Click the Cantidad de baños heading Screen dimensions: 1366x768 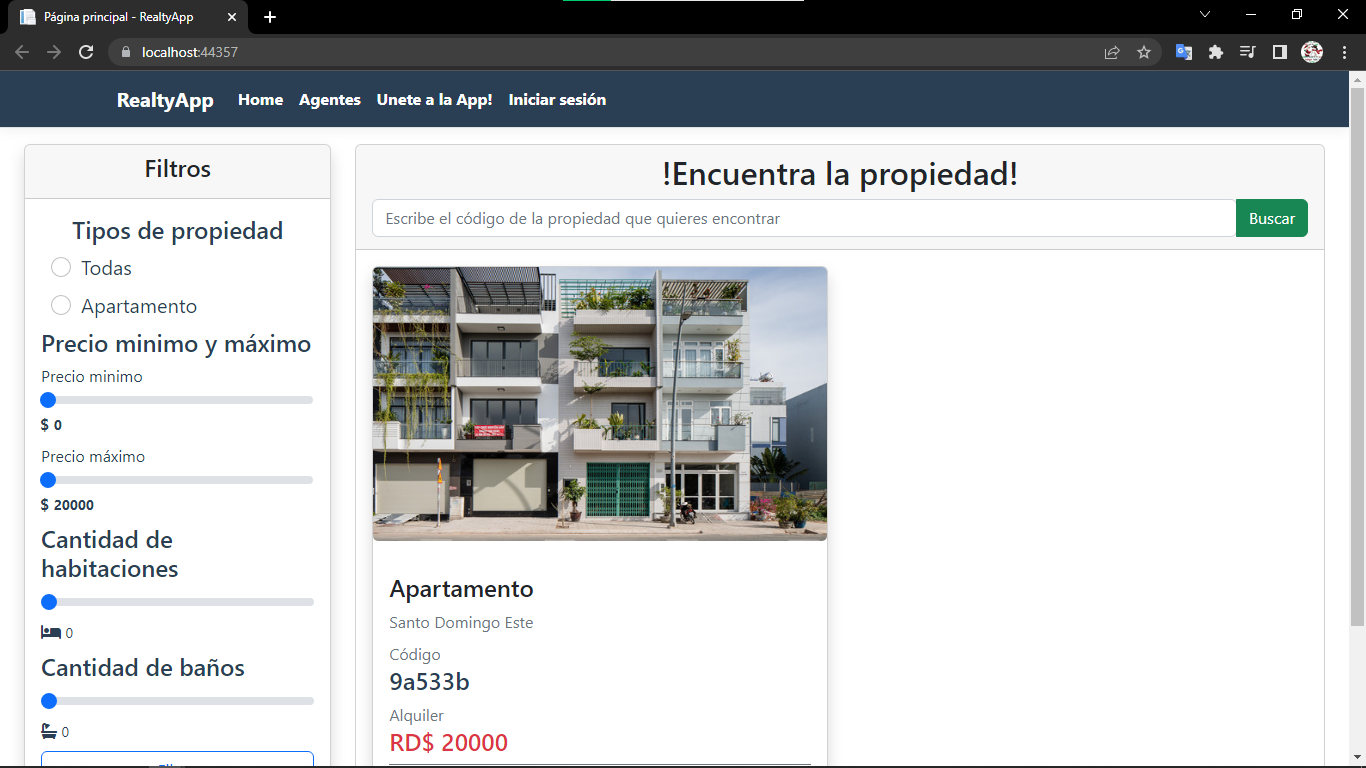click(x=143, y=668)
